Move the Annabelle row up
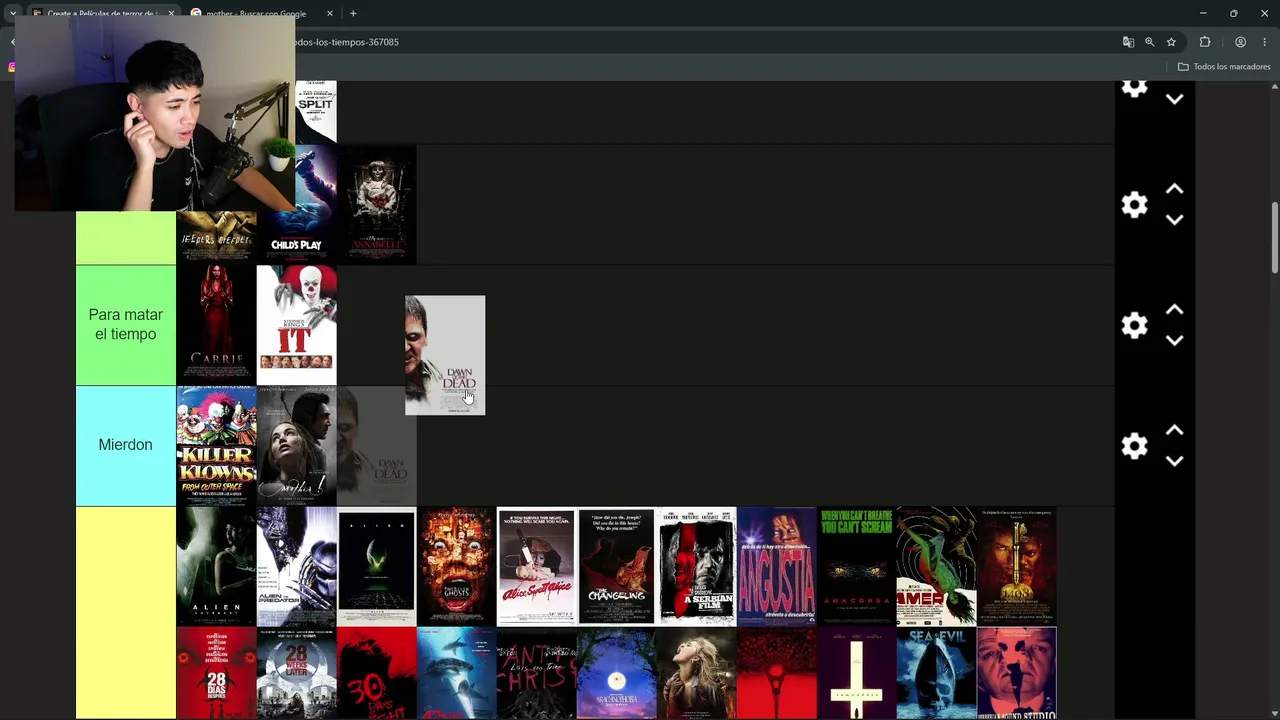Screen dimensions: 1280x720 pos(1175,189)
